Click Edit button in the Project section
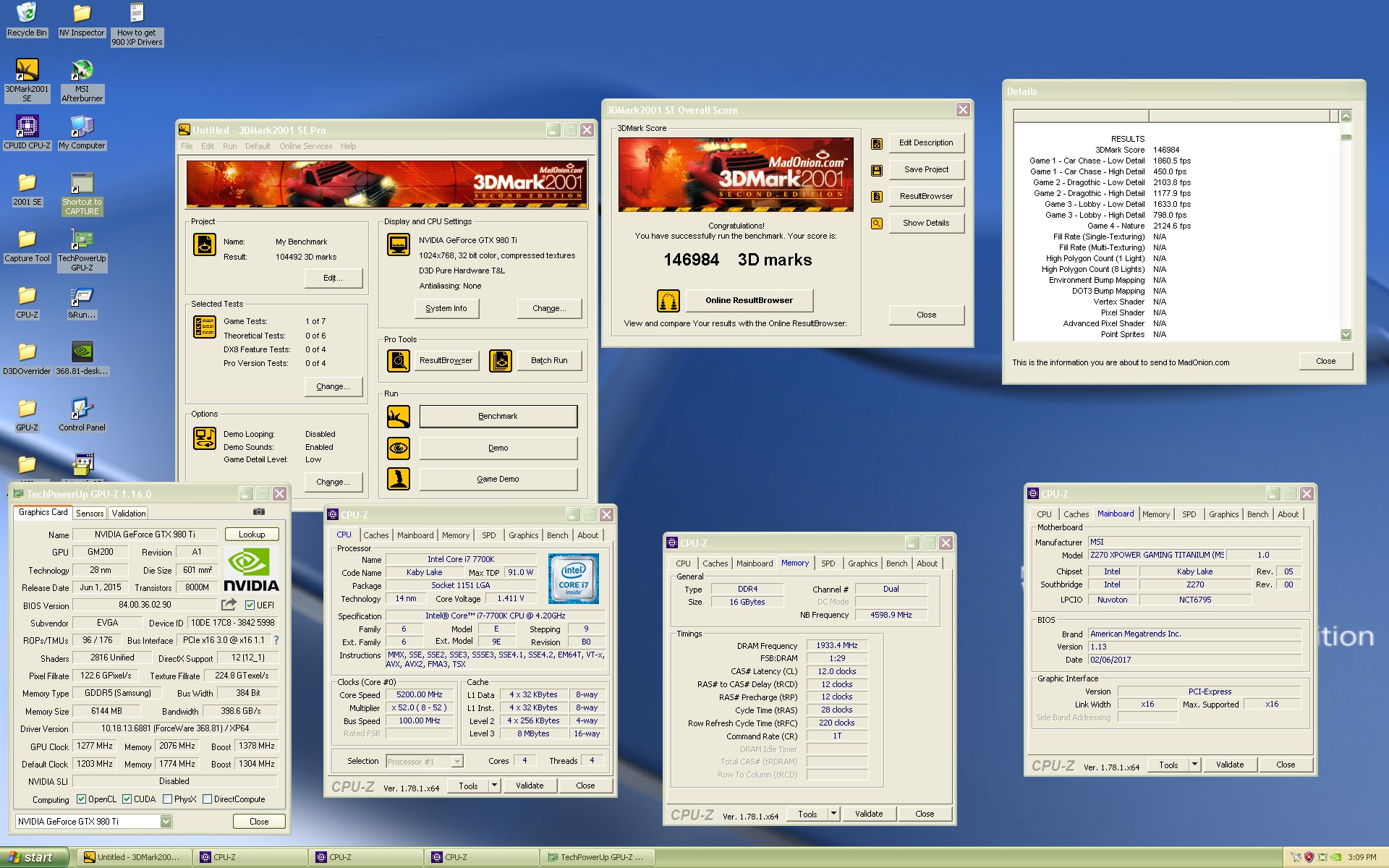This screenshot has height=868, width=1389. 333,278
